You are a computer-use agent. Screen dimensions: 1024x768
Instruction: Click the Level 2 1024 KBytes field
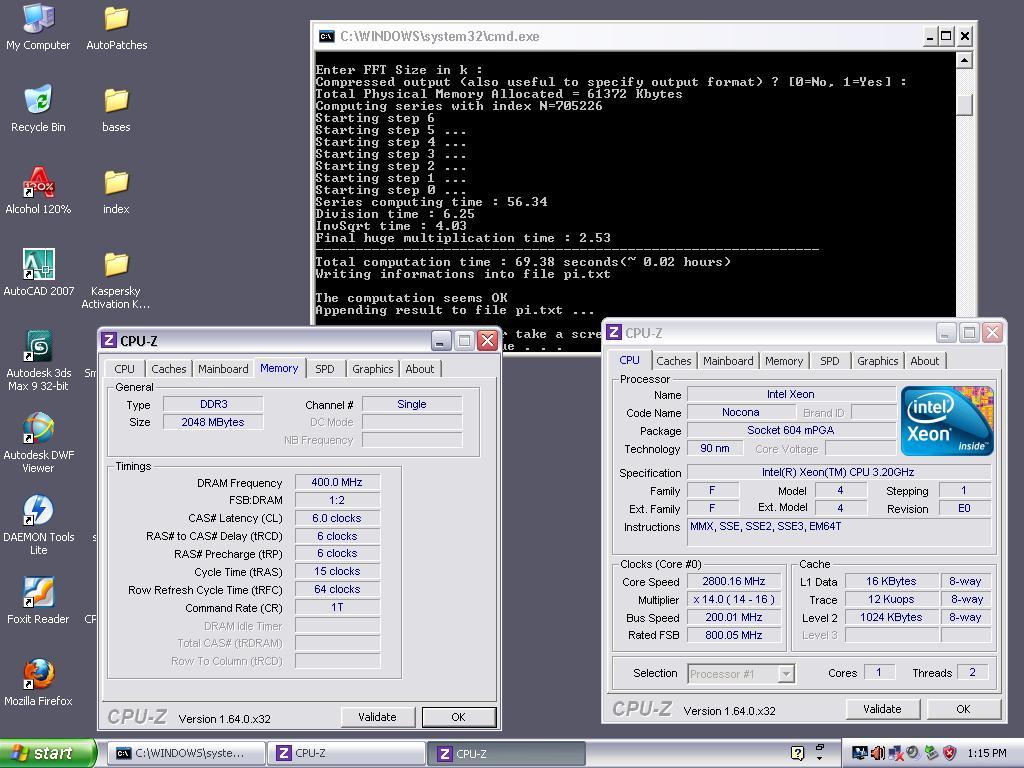click(x=891, y=617)
